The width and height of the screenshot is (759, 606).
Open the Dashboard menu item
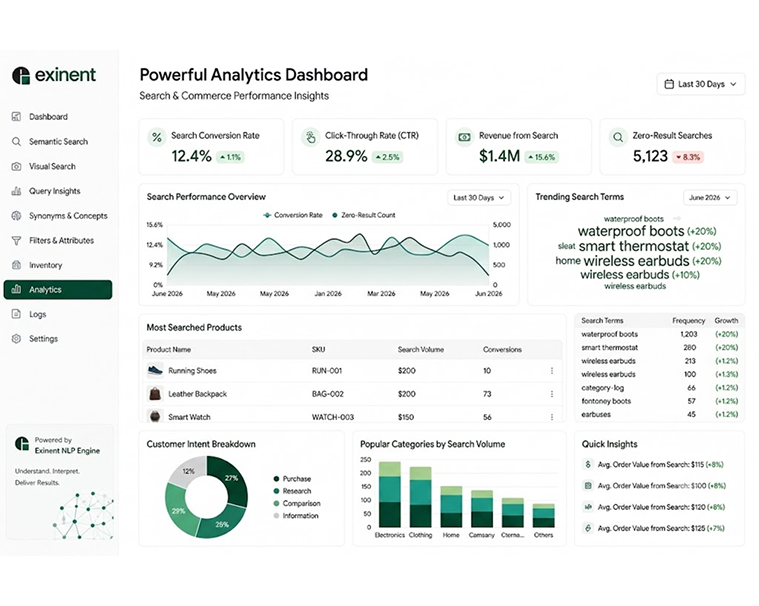[x=58, y=117]
